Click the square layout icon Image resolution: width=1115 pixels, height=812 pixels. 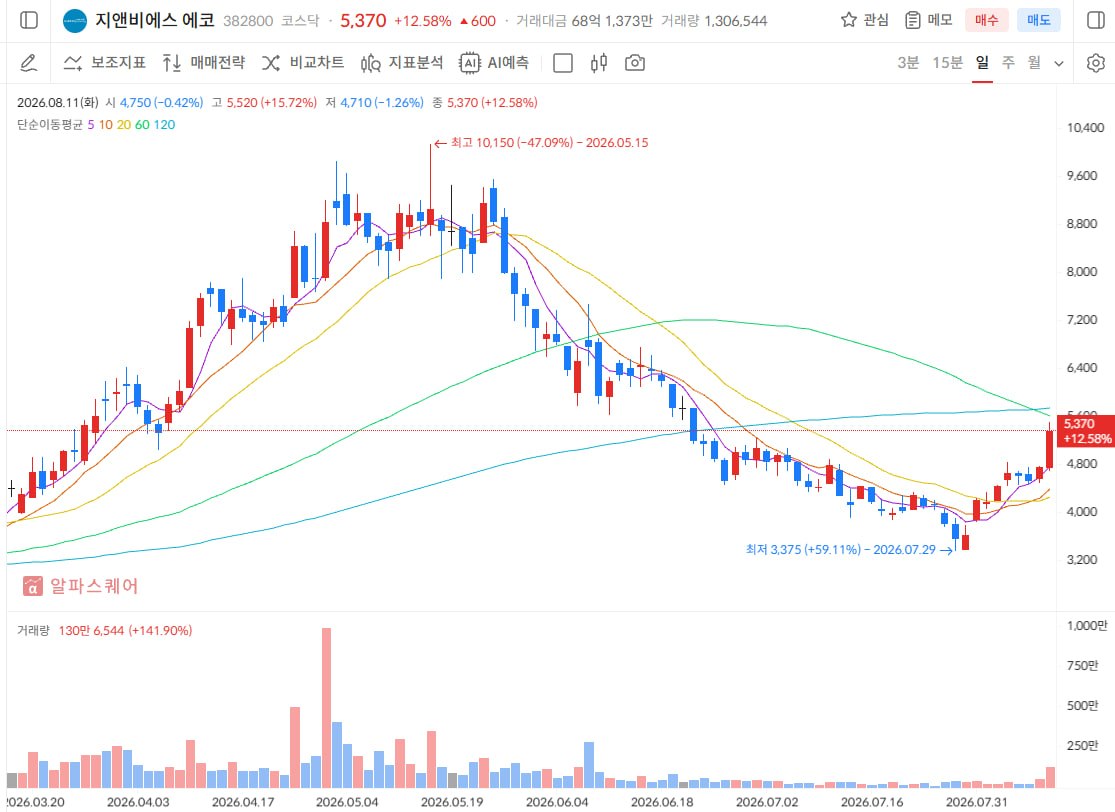(562, 63)
